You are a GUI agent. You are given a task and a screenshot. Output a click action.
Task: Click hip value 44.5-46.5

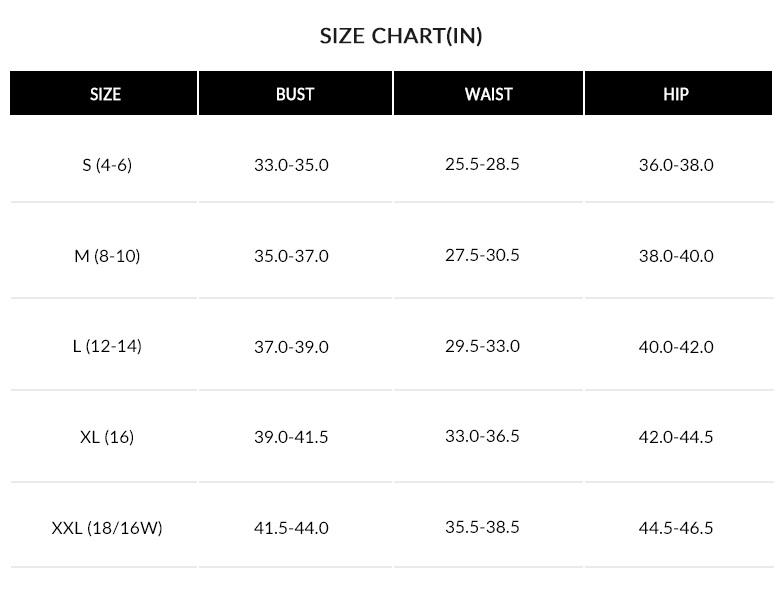[676, 527]
